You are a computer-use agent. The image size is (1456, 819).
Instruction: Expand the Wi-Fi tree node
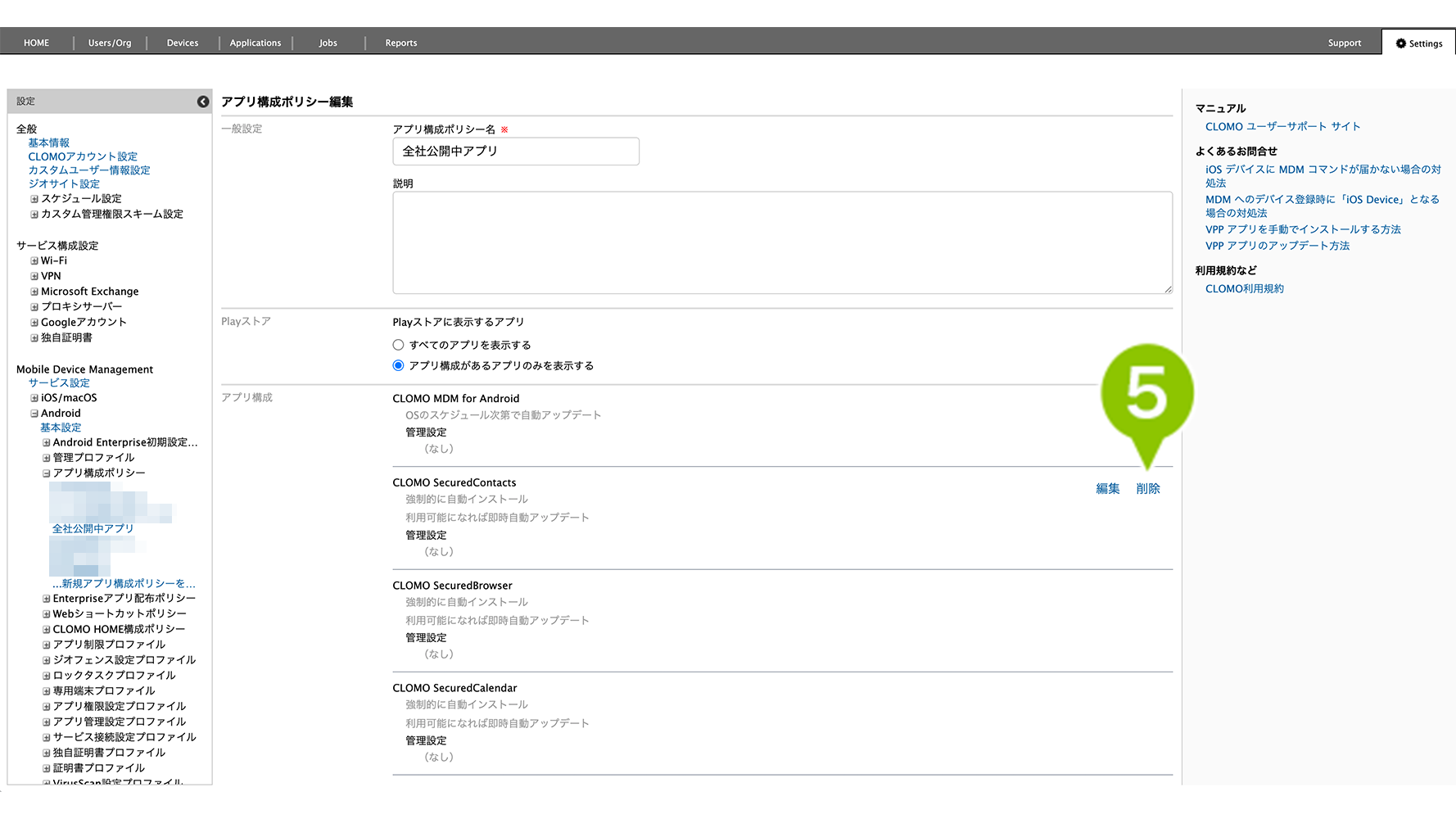pyautogui.click(x=34, y=261)
